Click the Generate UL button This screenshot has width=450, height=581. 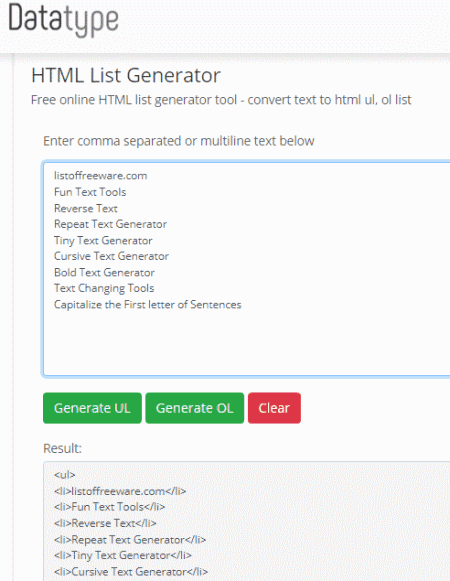tap(92, 408)
